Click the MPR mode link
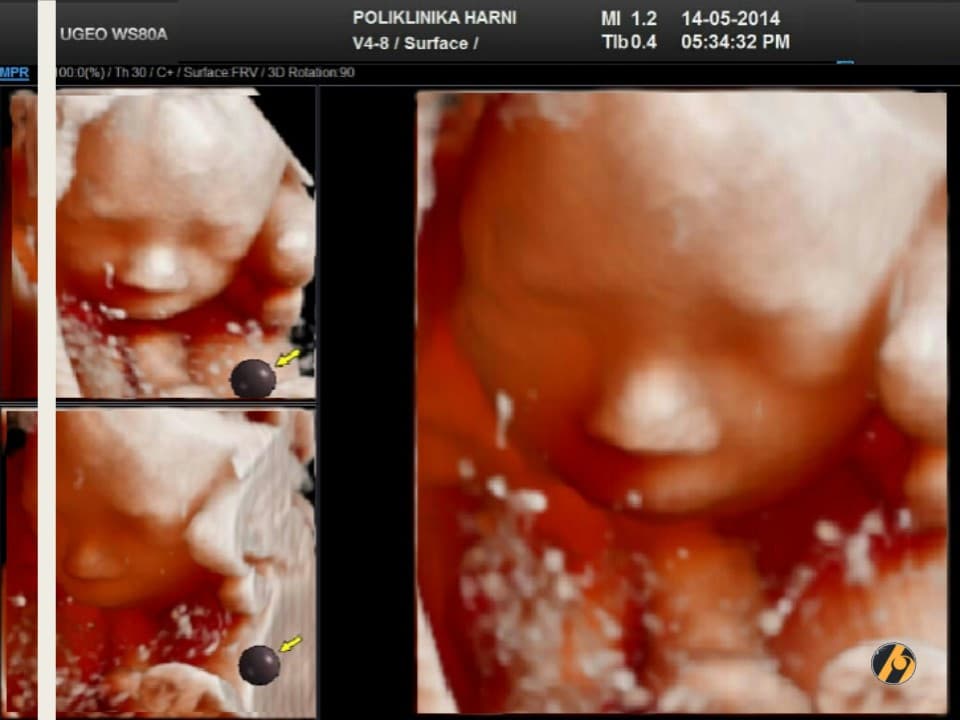 pyautogui.click(x=14, y=73)
